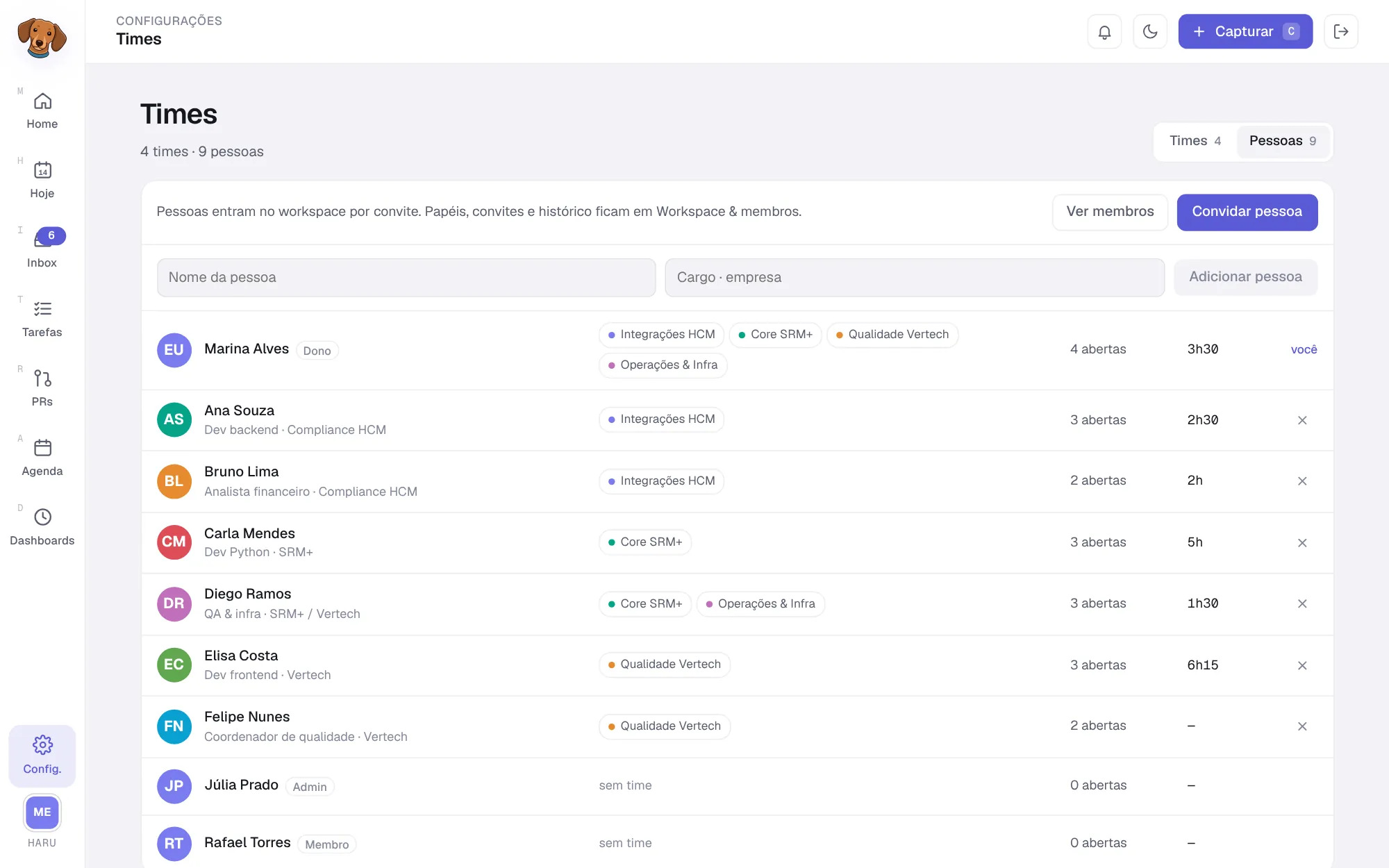
Task: Open PRs pull request icon
Action: tap(42, 378)
